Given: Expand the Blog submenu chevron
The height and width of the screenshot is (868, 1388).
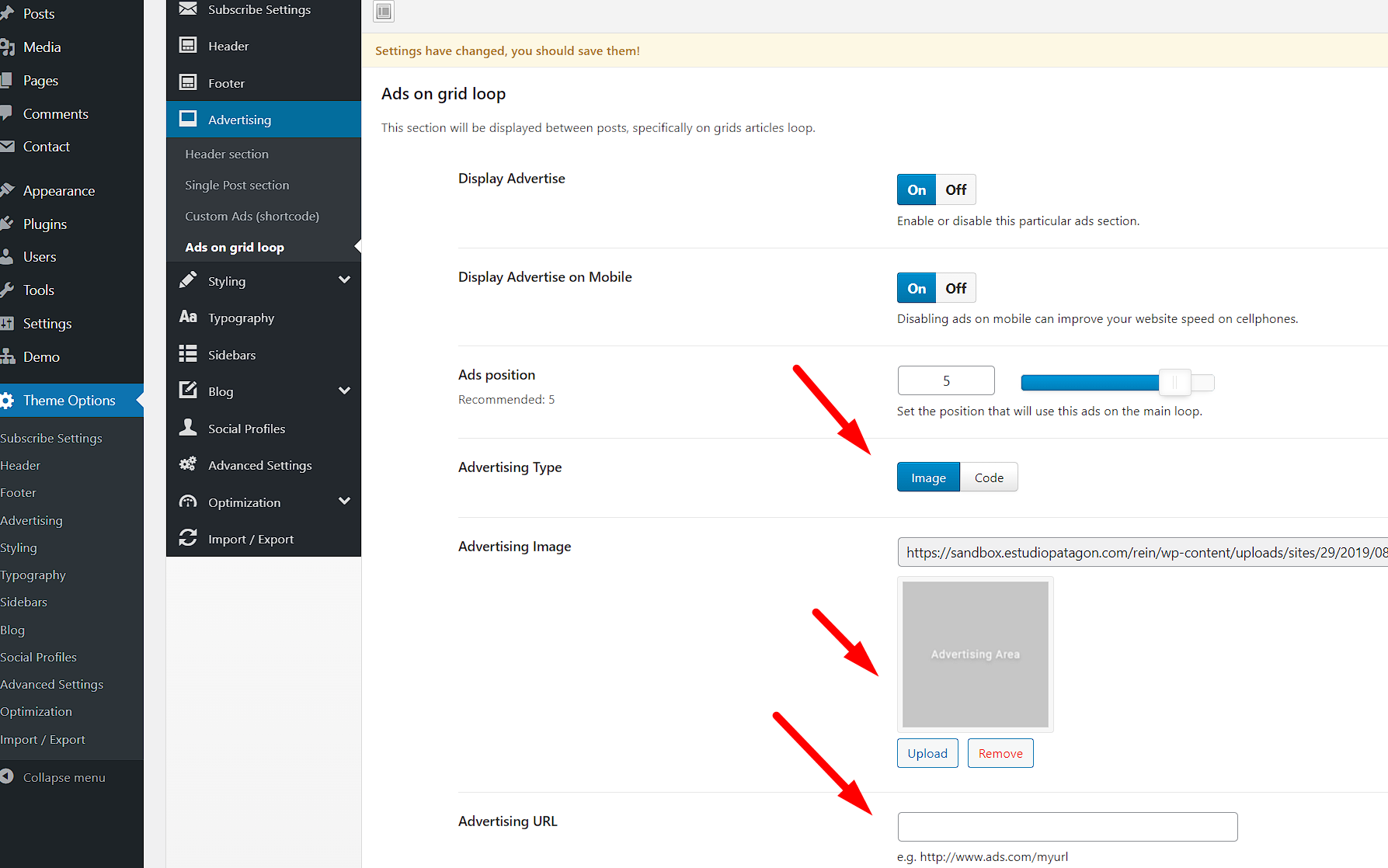Looking at the screenshot, I should [344, 391].
